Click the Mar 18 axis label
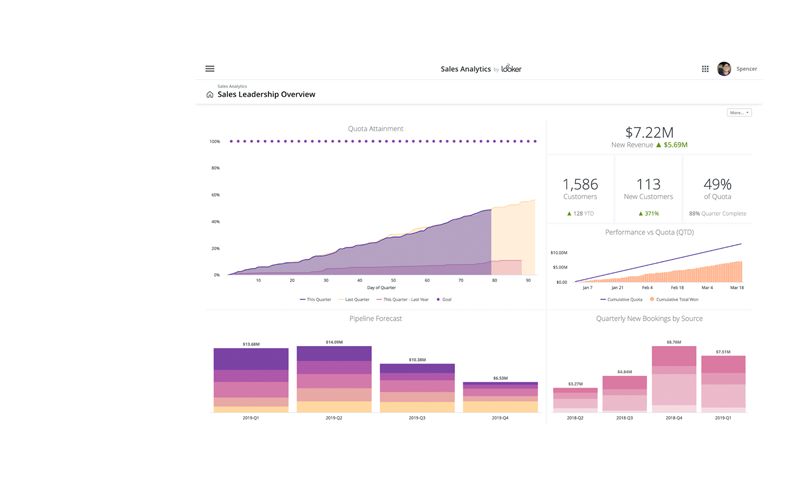Image resolution: width=795 pixels, height=490 pixels. point(737,288)
